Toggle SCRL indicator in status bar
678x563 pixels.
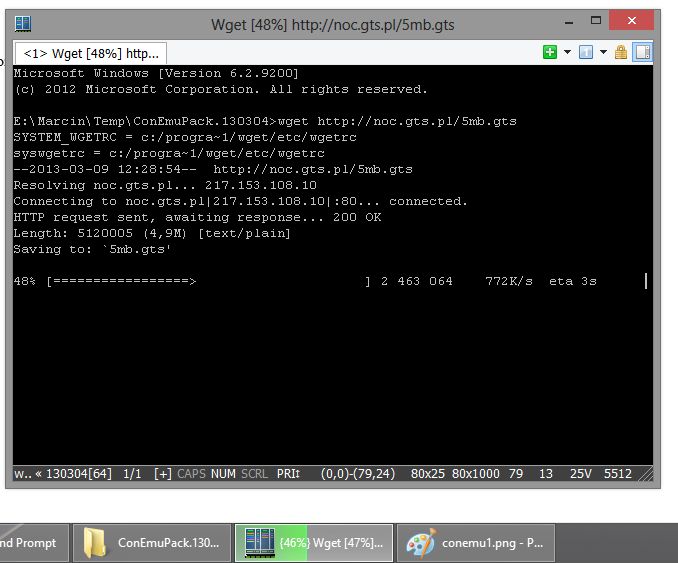[254, 474]
